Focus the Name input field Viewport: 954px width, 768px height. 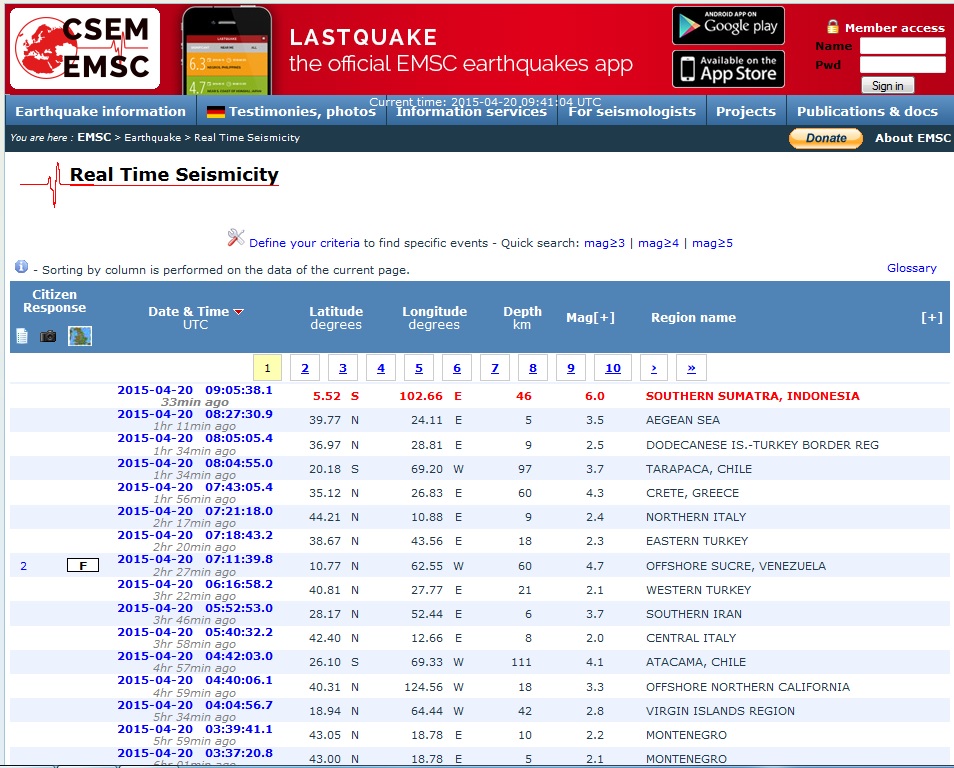pos(903,46)
